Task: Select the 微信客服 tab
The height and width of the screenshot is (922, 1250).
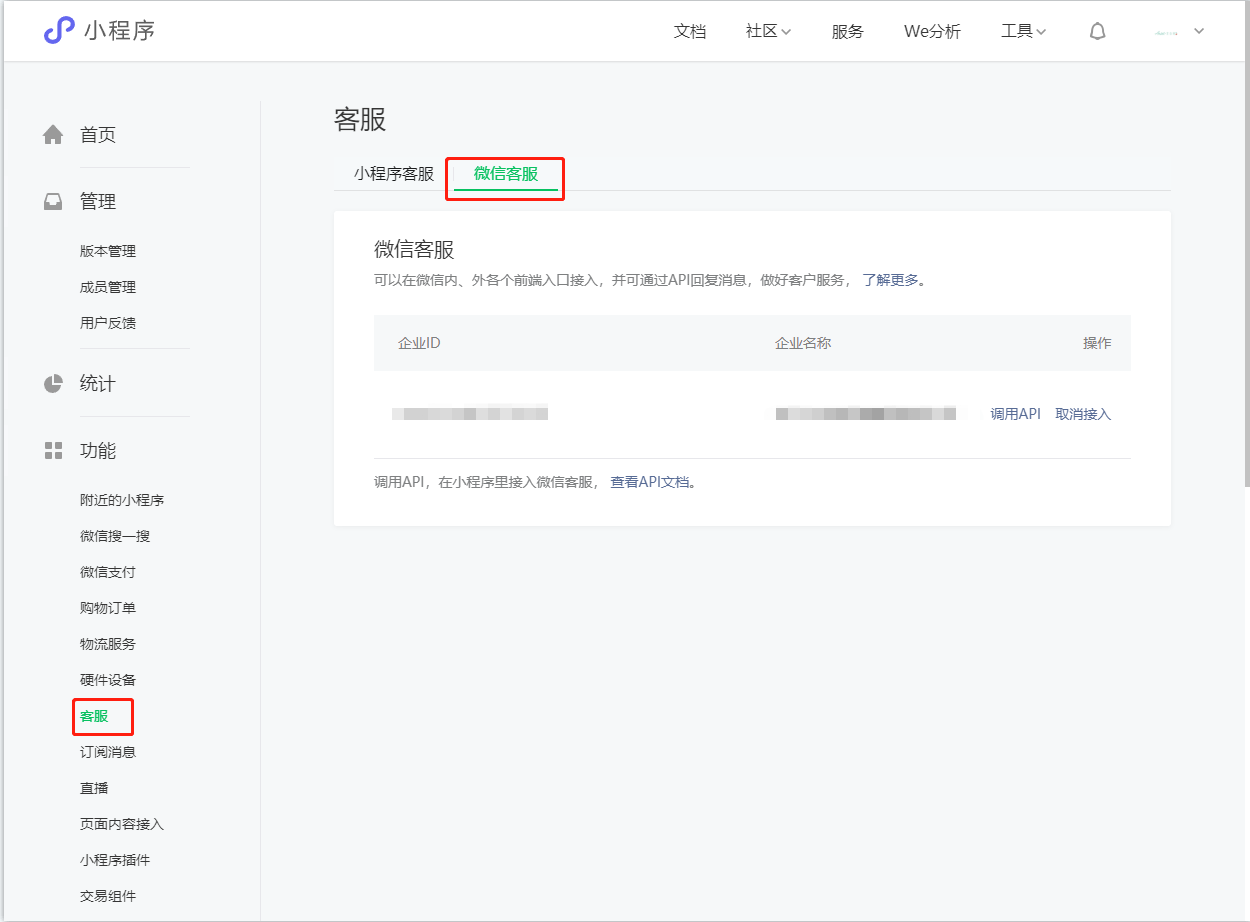Action: [506, 174]
